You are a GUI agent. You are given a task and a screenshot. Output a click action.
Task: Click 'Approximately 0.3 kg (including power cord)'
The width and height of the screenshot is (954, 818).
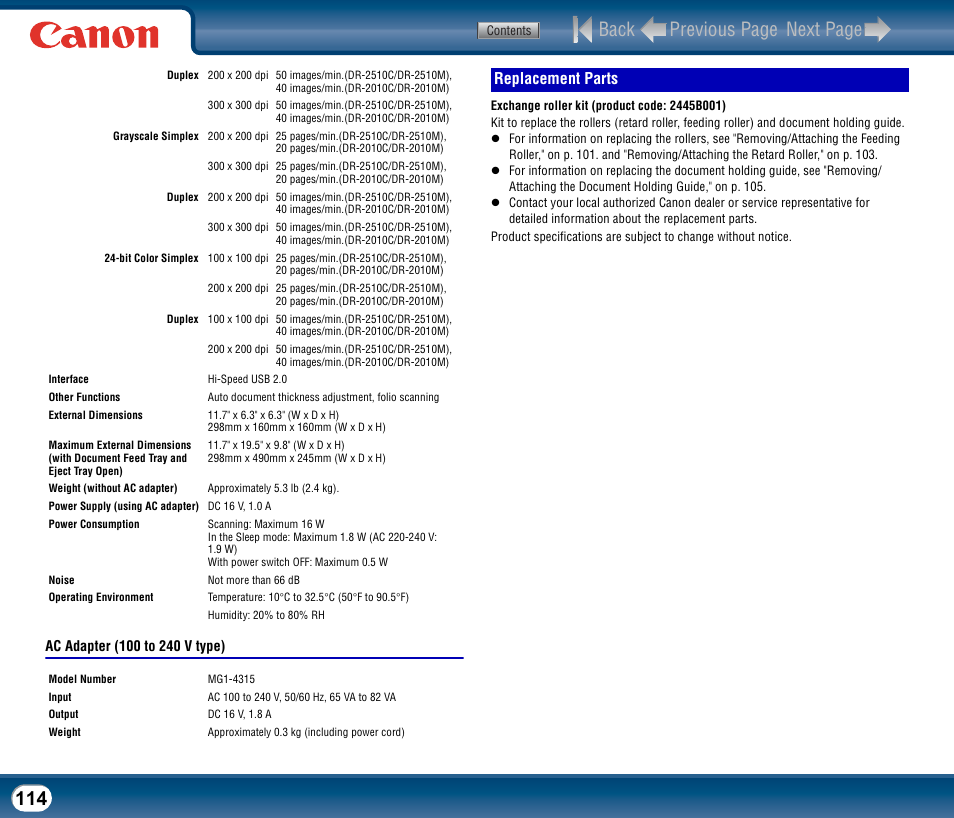(306, 732)
